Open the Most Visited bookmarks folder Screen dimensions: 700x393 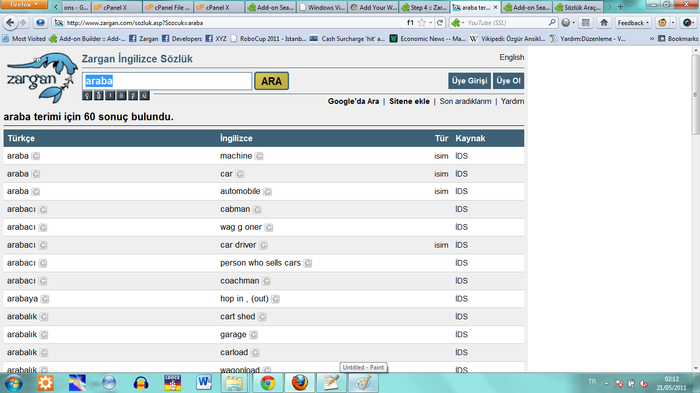point(24,39)
